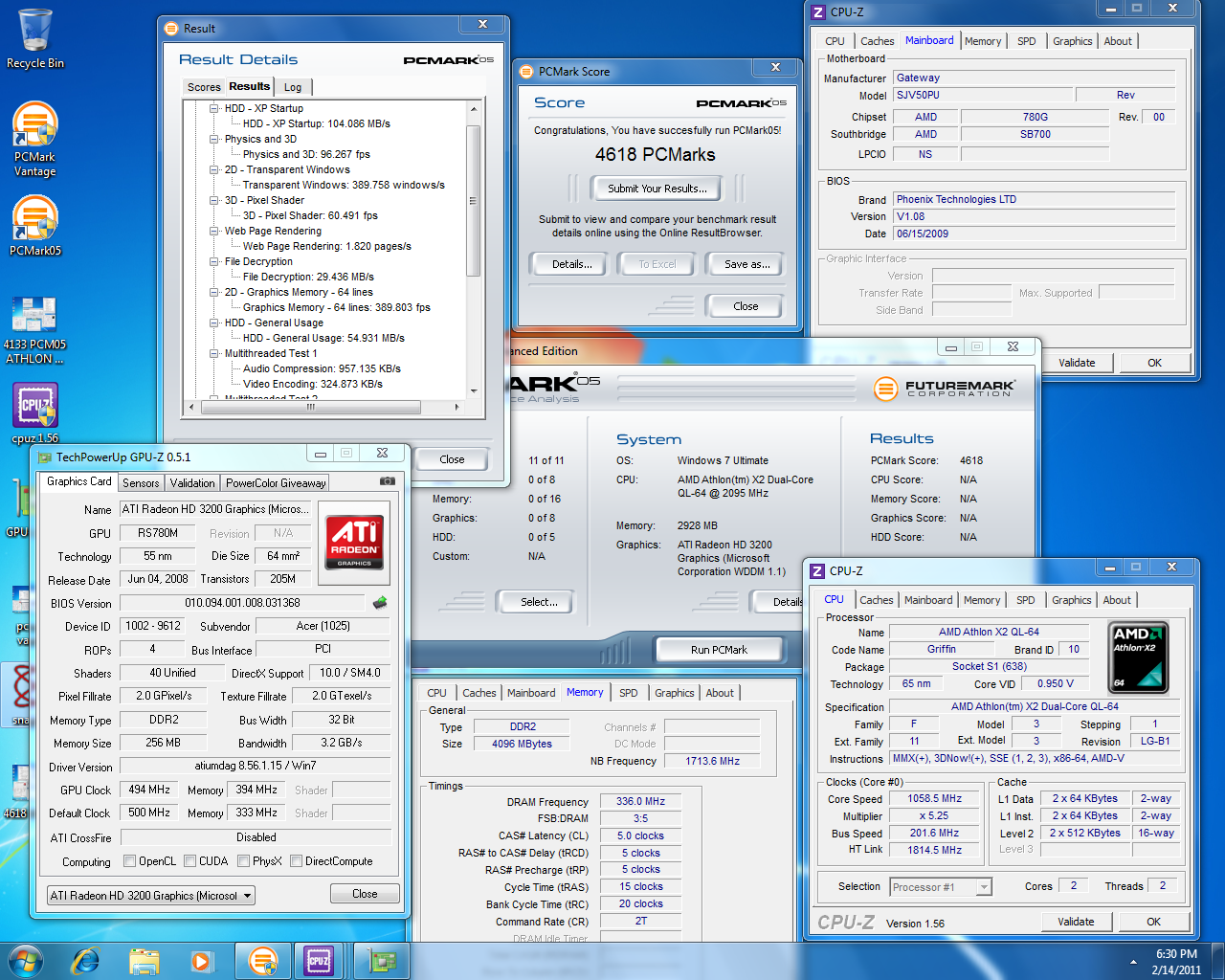Open the Sensors tab in GPU-Z

click(141, 483)
